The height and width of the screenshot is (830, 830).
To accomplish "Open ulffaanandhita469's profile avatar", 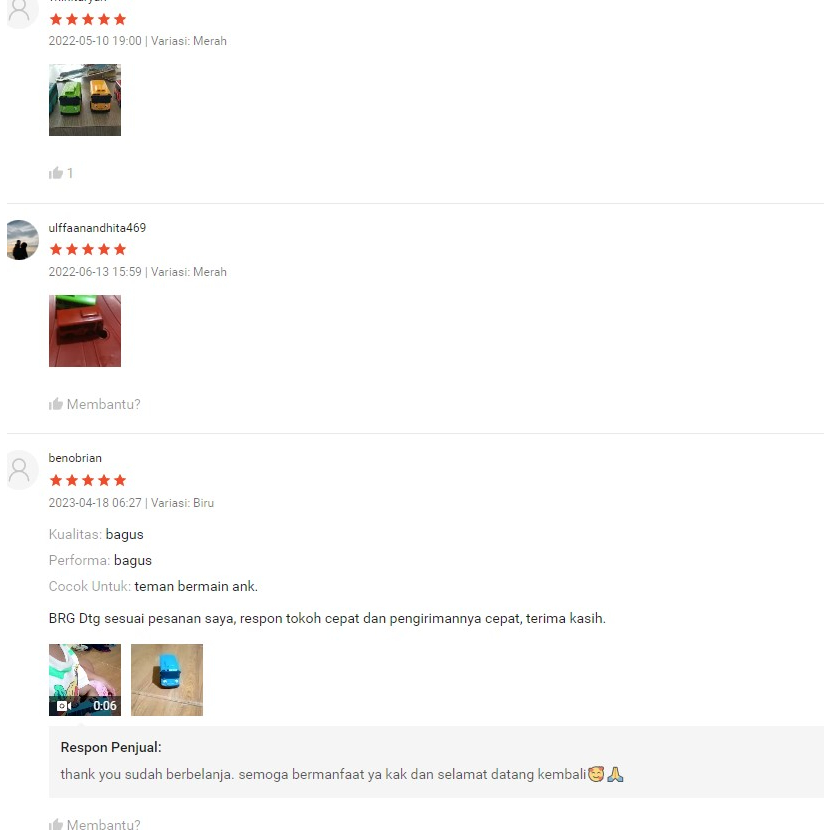I will click(22, 240).
